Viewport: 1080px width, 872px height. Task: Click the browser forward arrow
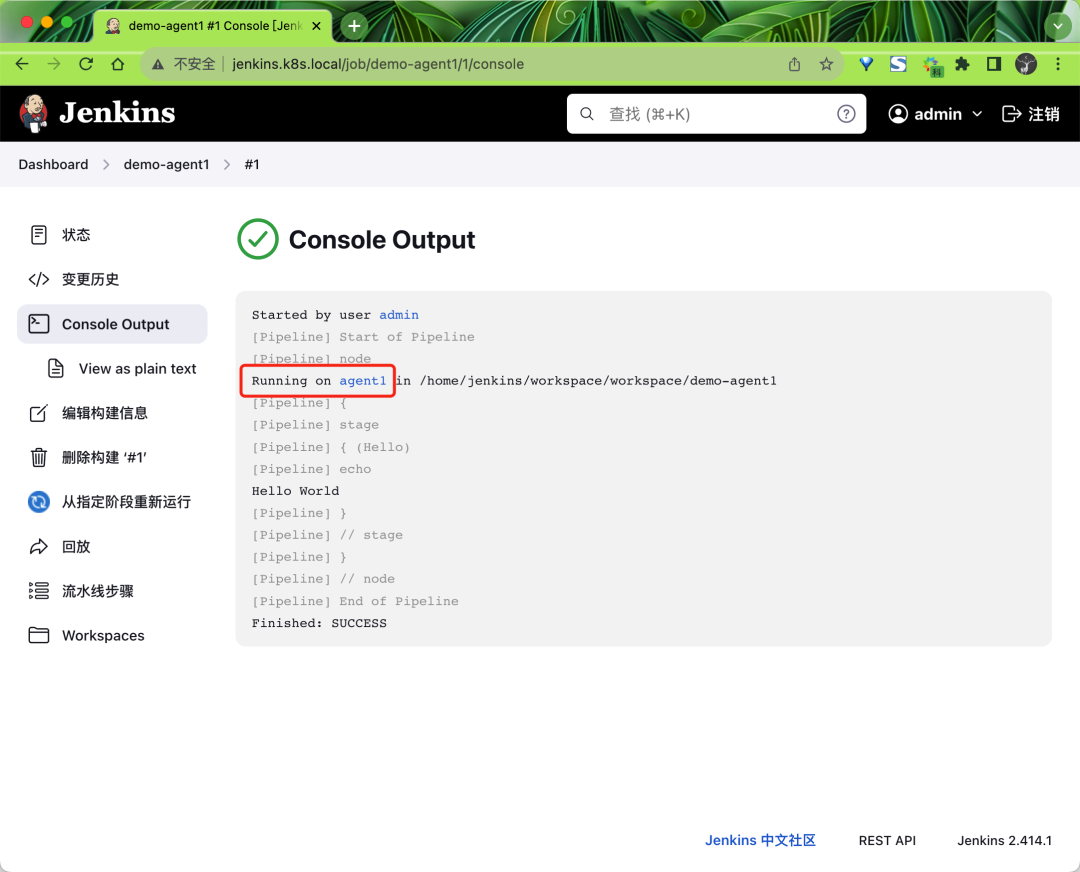(x=54, y=64)
